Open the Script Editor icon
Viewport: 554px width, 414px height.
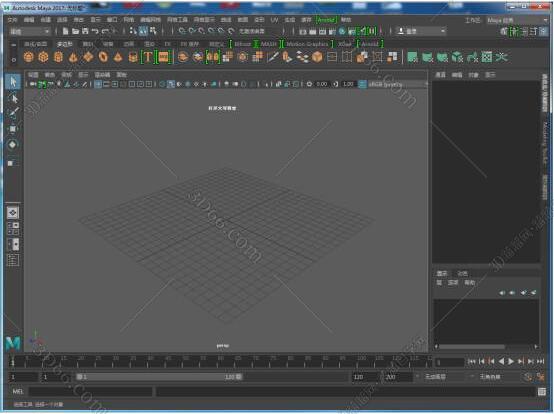tap(542, 391)
